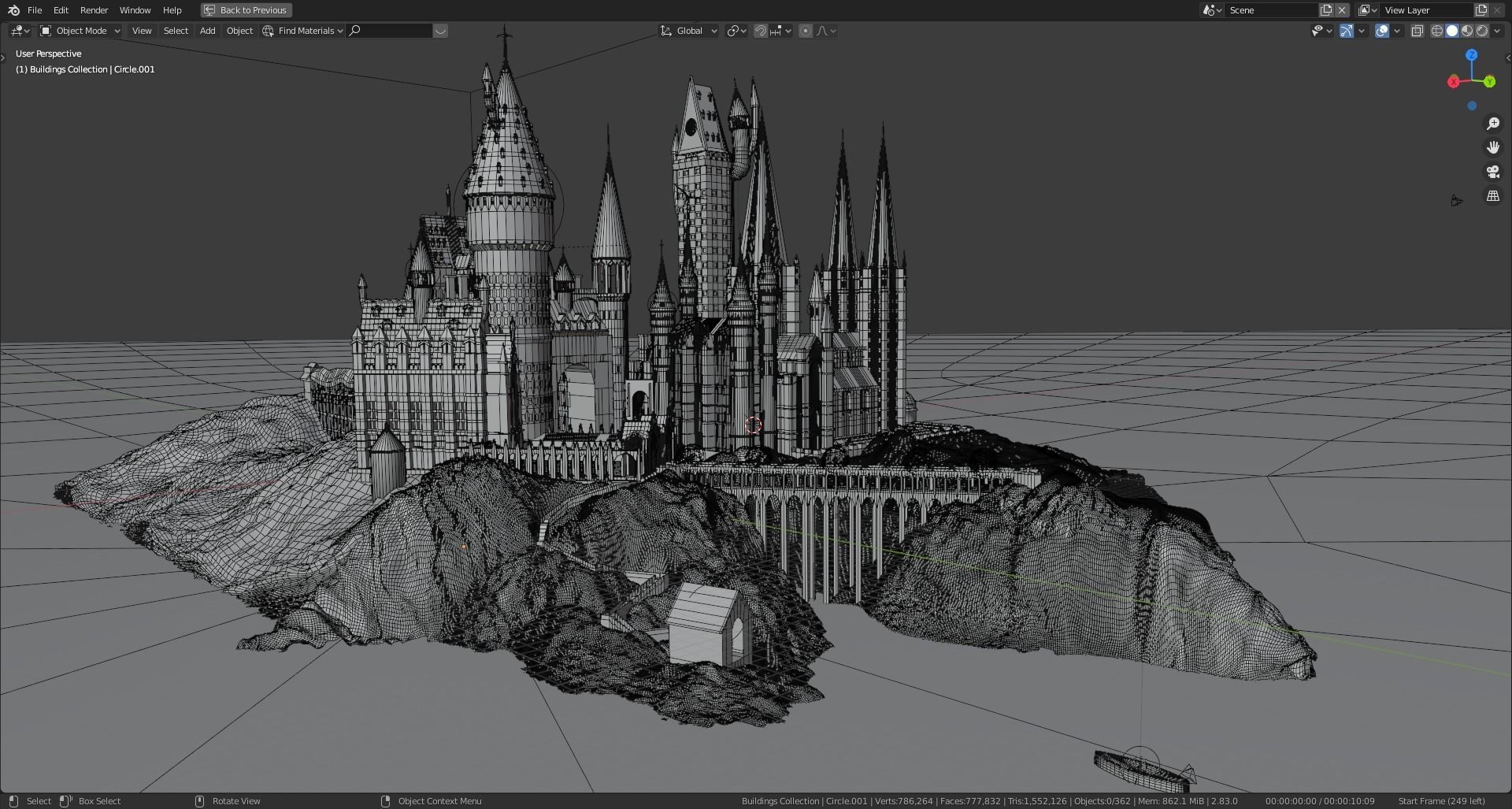The width and height of the screenshot is (1512, 809).
Task: Click the camera object in the viewport
Action: point(1456,201)
